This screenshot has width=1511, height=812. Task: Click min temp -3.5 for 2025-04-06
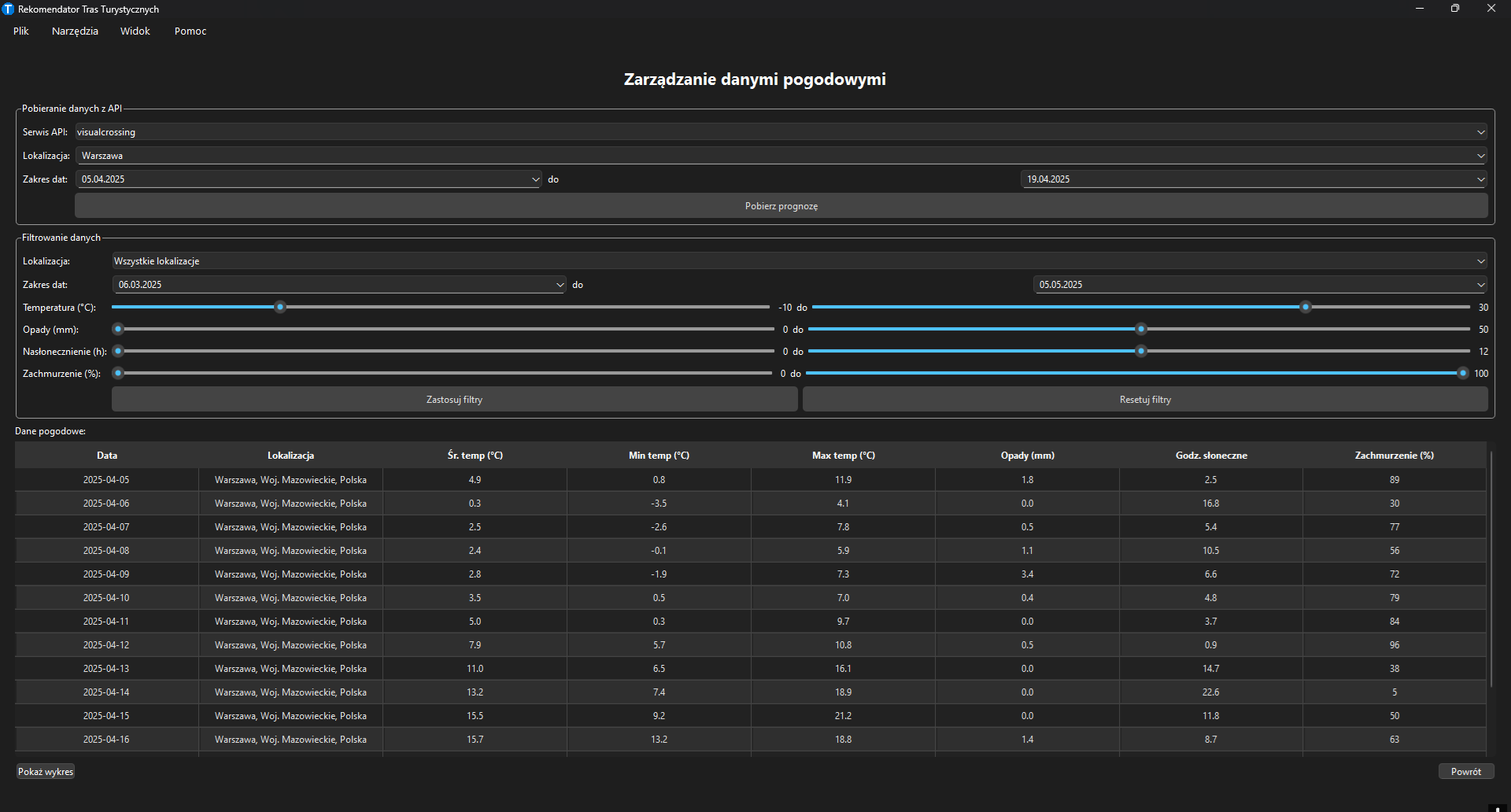click(659, 504)
